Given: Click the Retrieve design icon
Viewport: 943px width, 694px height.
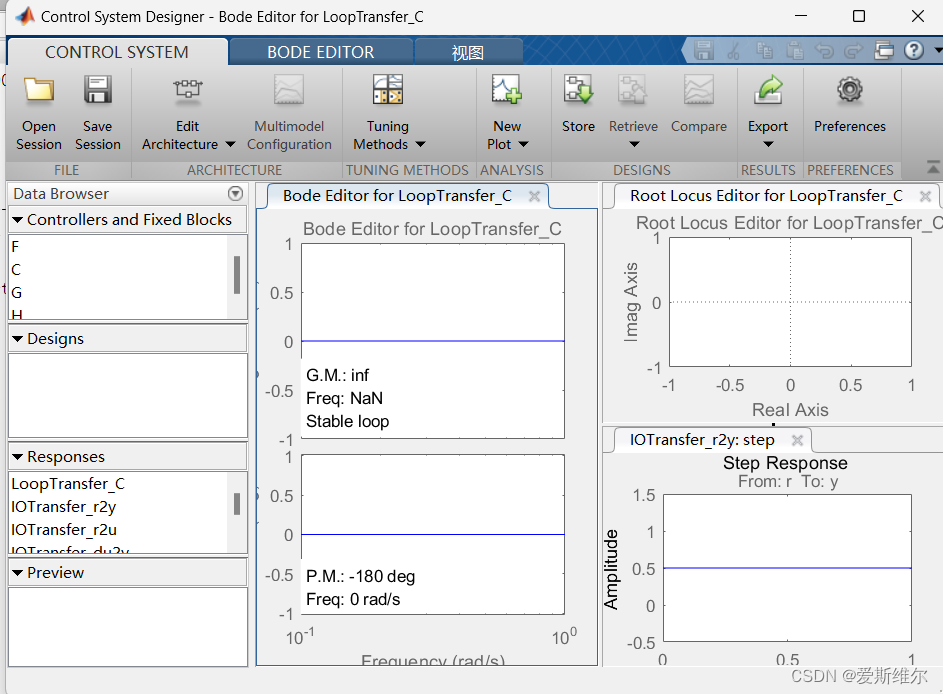Looking at the screenshot, I should coord(633,90).
